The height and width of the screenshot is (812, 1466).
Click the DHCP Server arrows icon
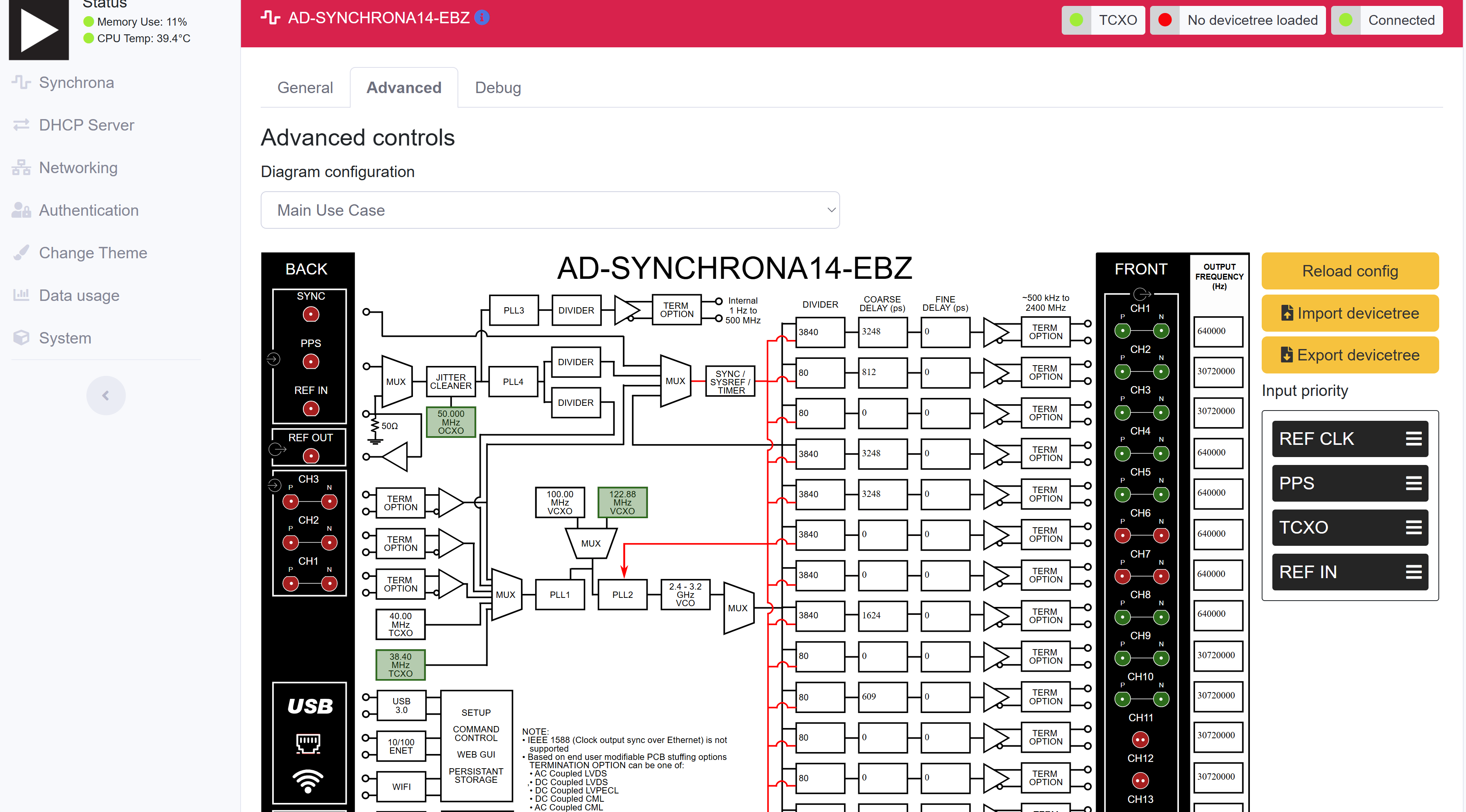coord(22,125)
